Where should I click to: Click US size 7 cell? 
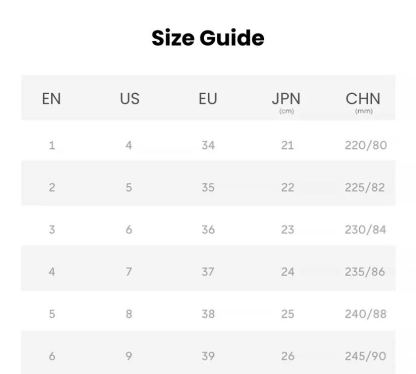coord(129,272)
